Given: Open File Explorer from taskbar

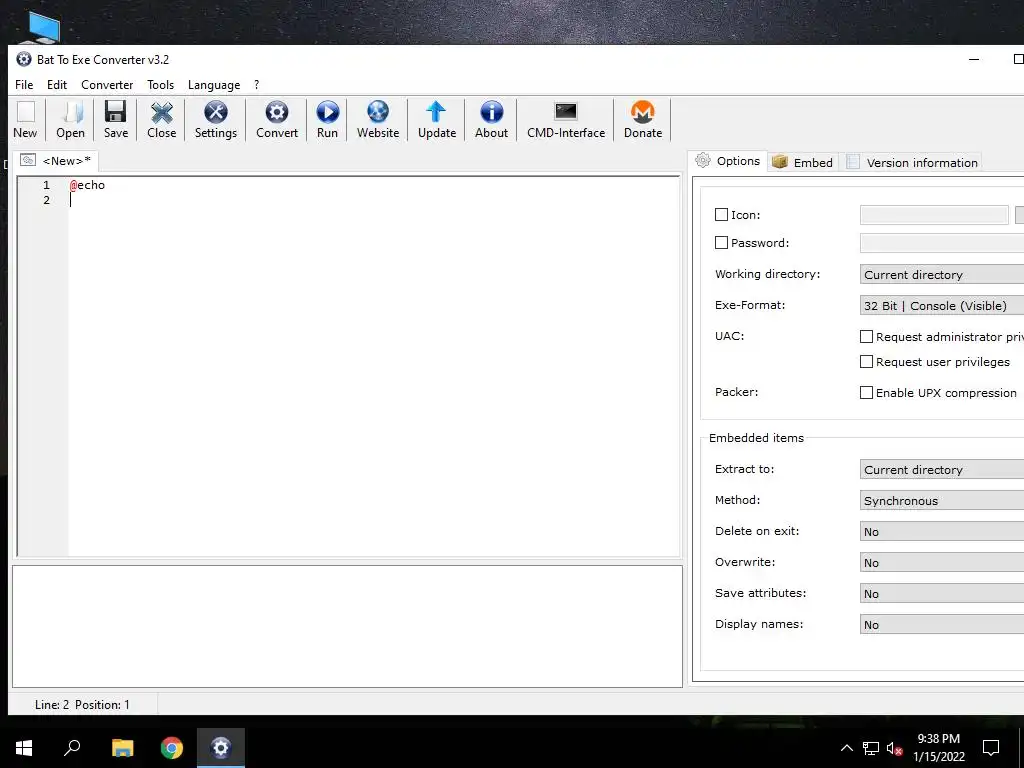Looking at the screenshot, I should pos(122,748).
